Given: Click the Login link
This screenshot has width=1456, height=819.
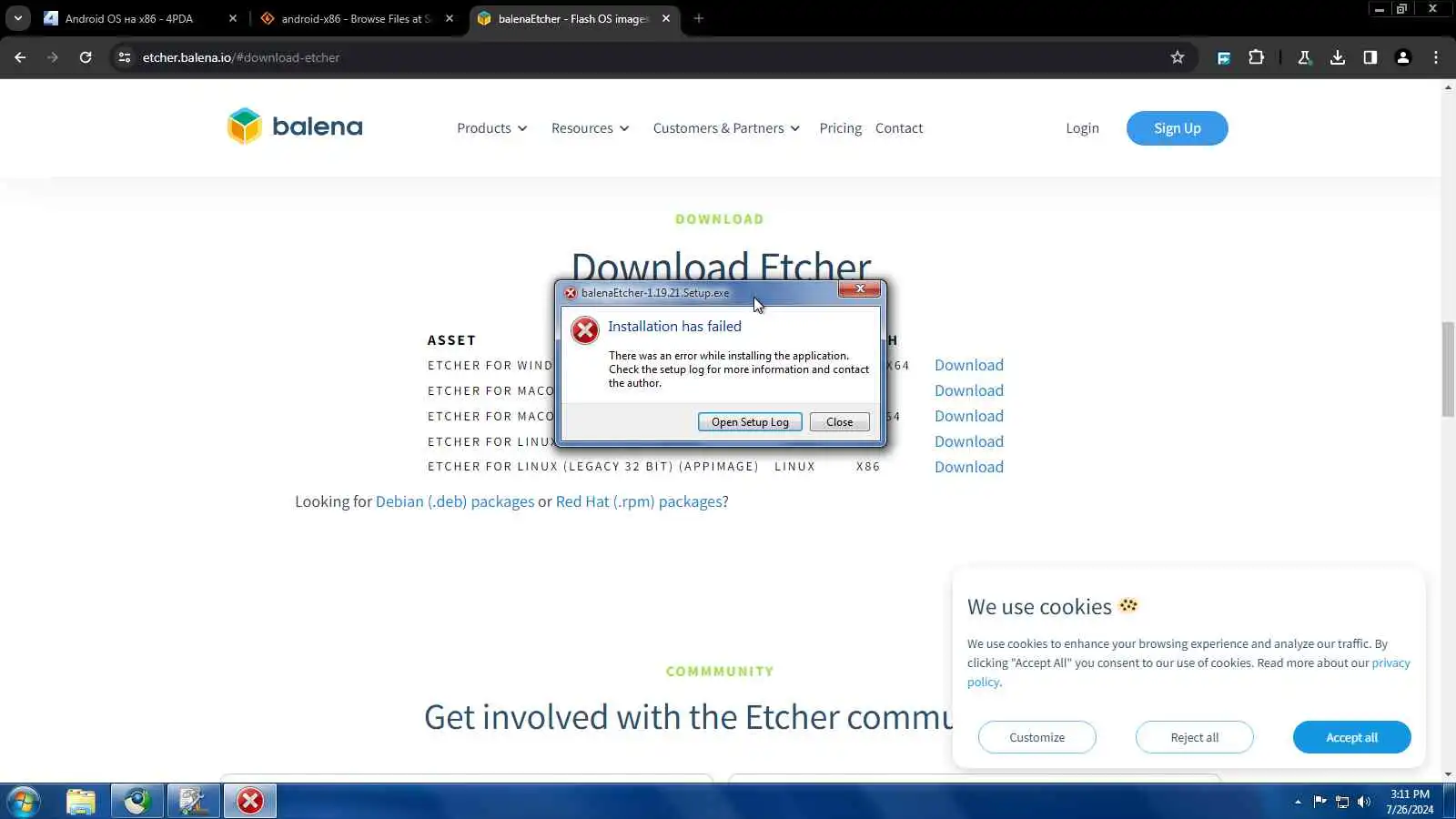Looking at the screenshot, I should point(1082,128).
